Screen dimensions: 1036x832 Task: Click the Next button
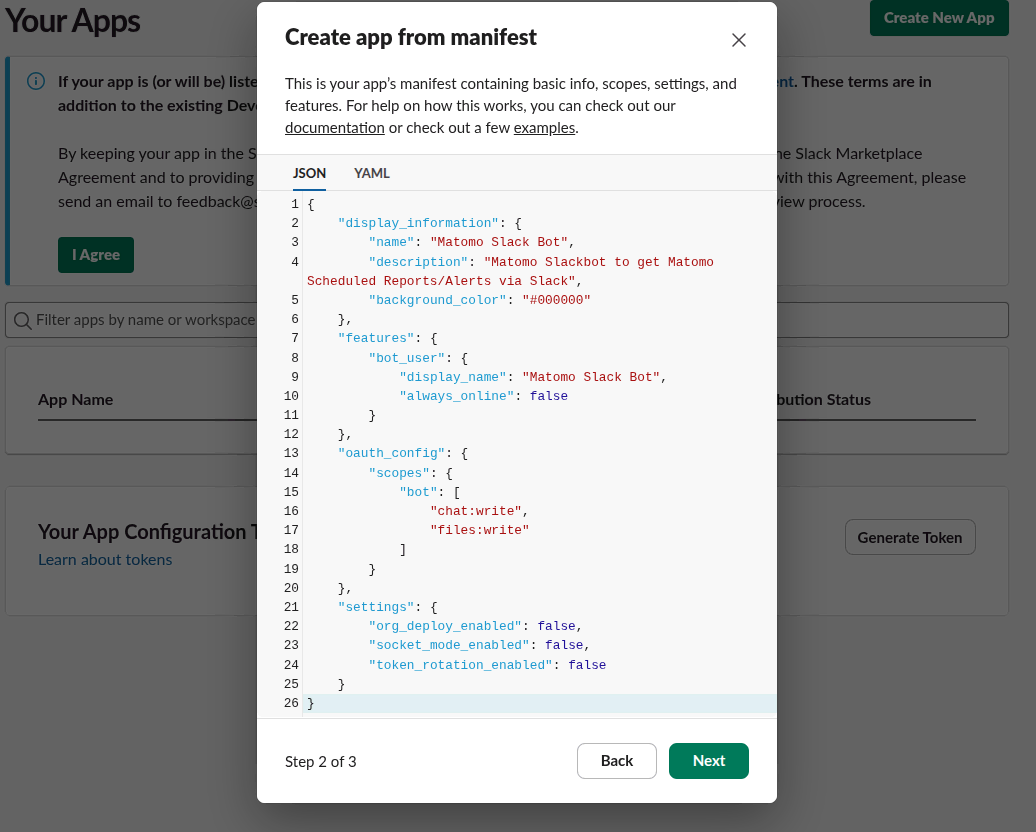(708, 761)
